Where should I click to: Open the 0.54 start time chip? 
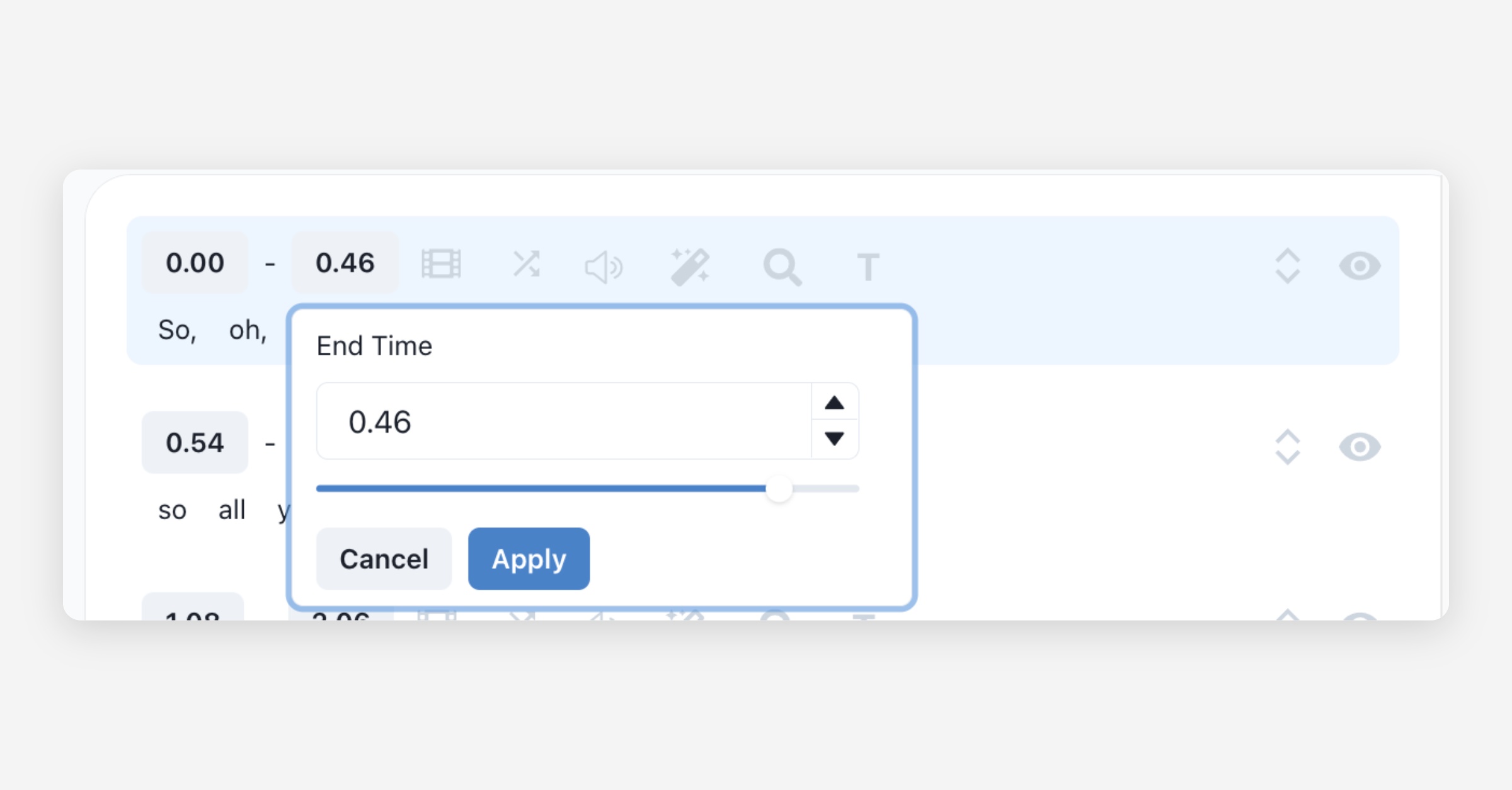(x=195, y=443)
